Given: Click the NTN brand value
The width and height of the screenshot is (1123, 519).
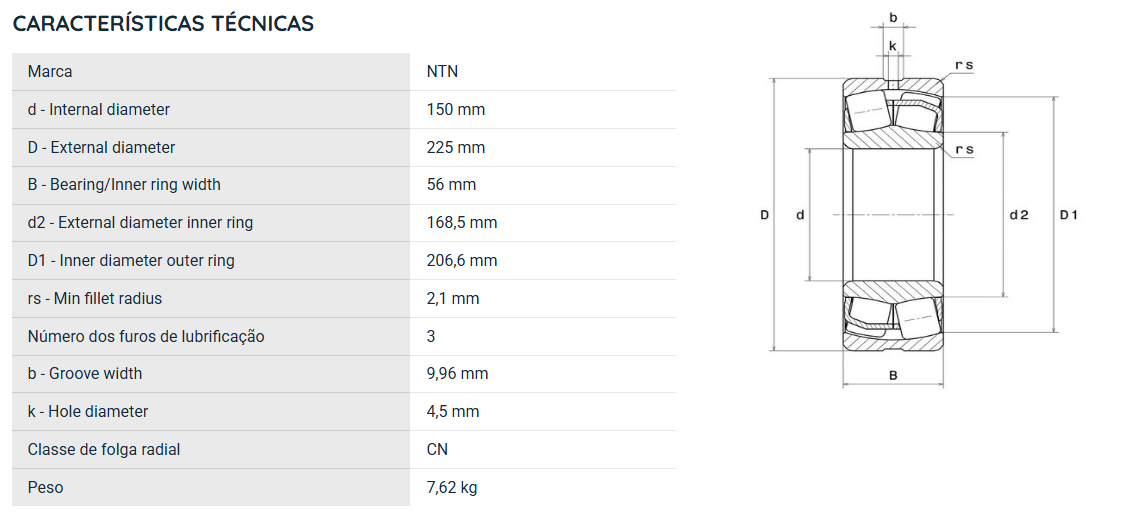Looking at the screenshot, I should 442,72.
